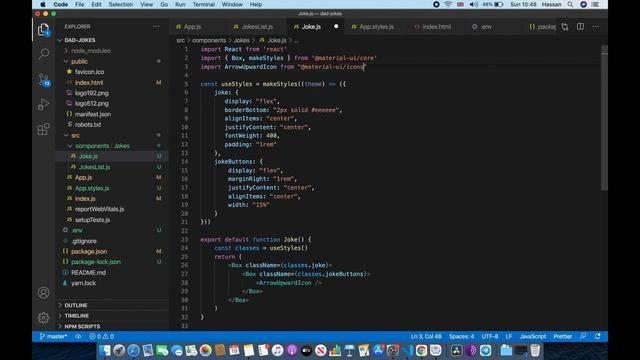This screenshot has height=360, width=640.
Task: Open the Search view in activity bar
Action: [43, 54]
